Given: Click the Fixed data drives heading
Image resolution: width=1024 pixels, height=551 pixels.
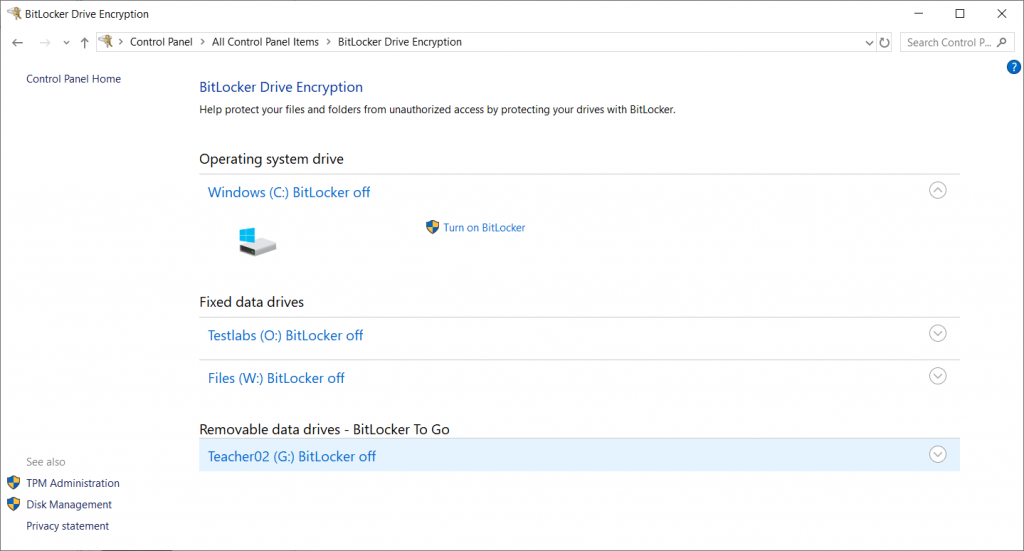Looking at the screenshot, I should point(251,302).
